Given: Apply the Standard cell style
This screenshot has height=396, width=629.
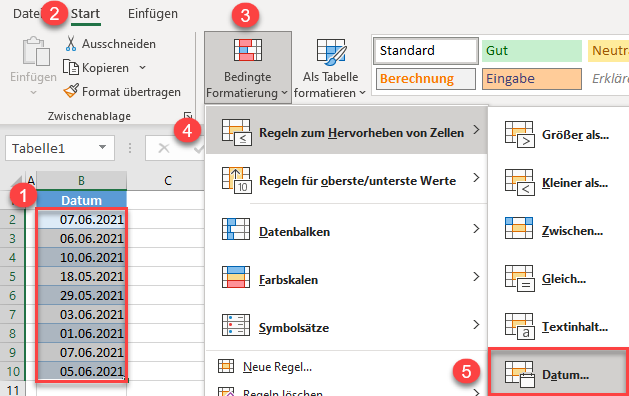Looking at the screenshot, I should click(x=426, y=51).
